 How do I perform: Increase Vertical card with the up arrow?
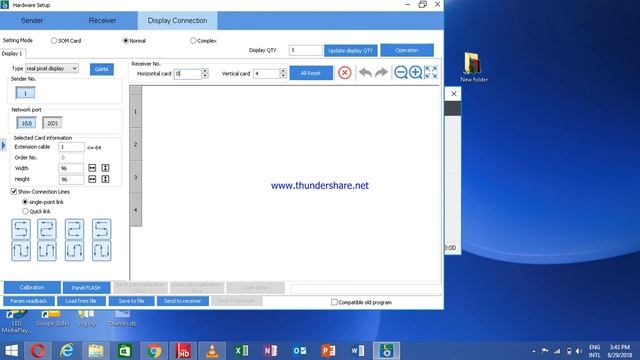(283, 71)
